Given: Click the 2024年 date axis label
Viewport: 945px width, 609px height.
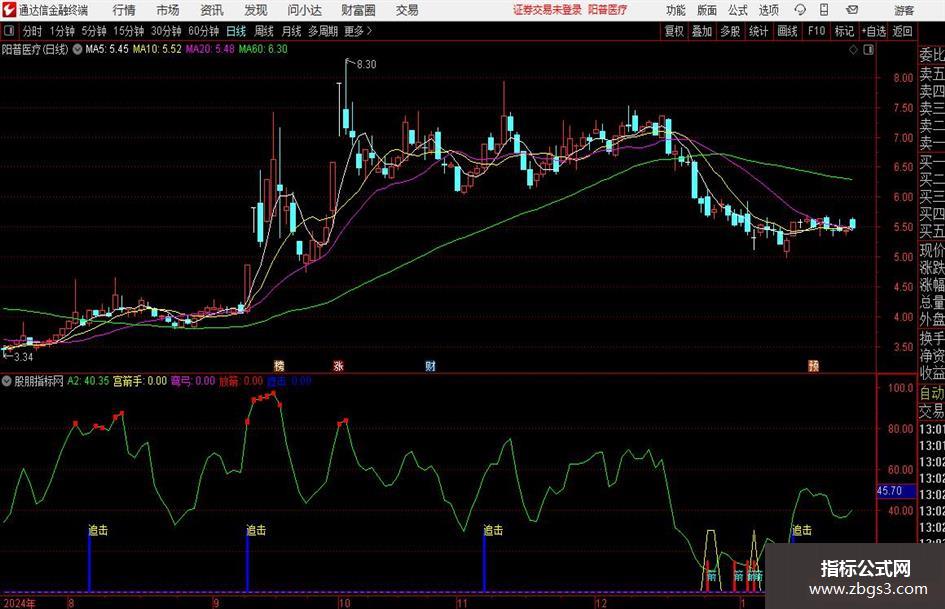Looking at the screenshot, I should click(x=20, y=603).
